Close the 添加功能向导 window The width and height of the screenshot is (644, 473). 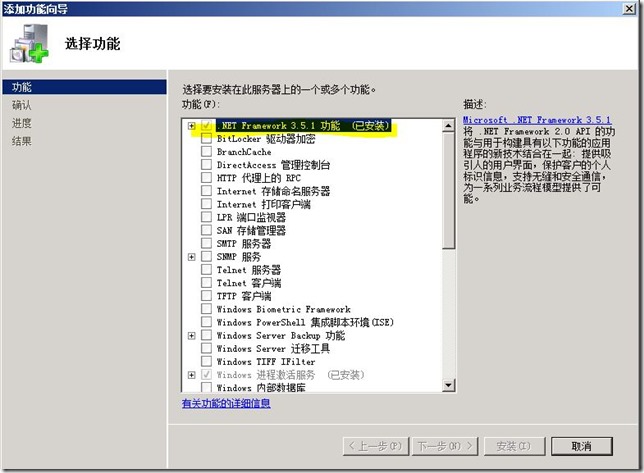pos(629,9)
